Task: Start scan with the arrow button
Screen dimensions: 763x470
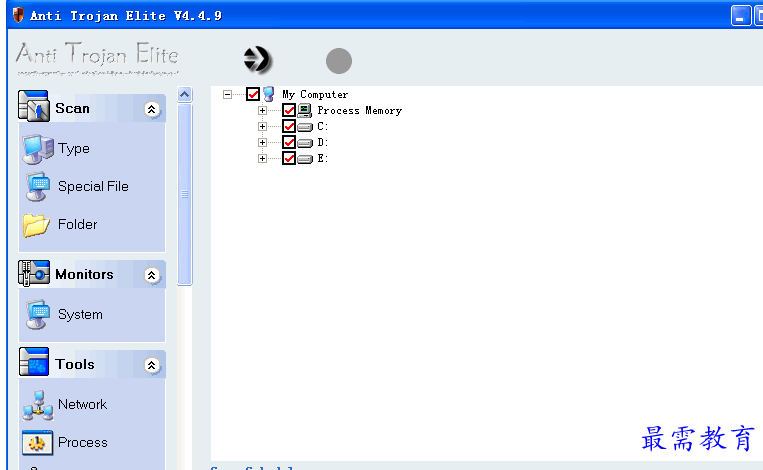Action: [257, 60]
